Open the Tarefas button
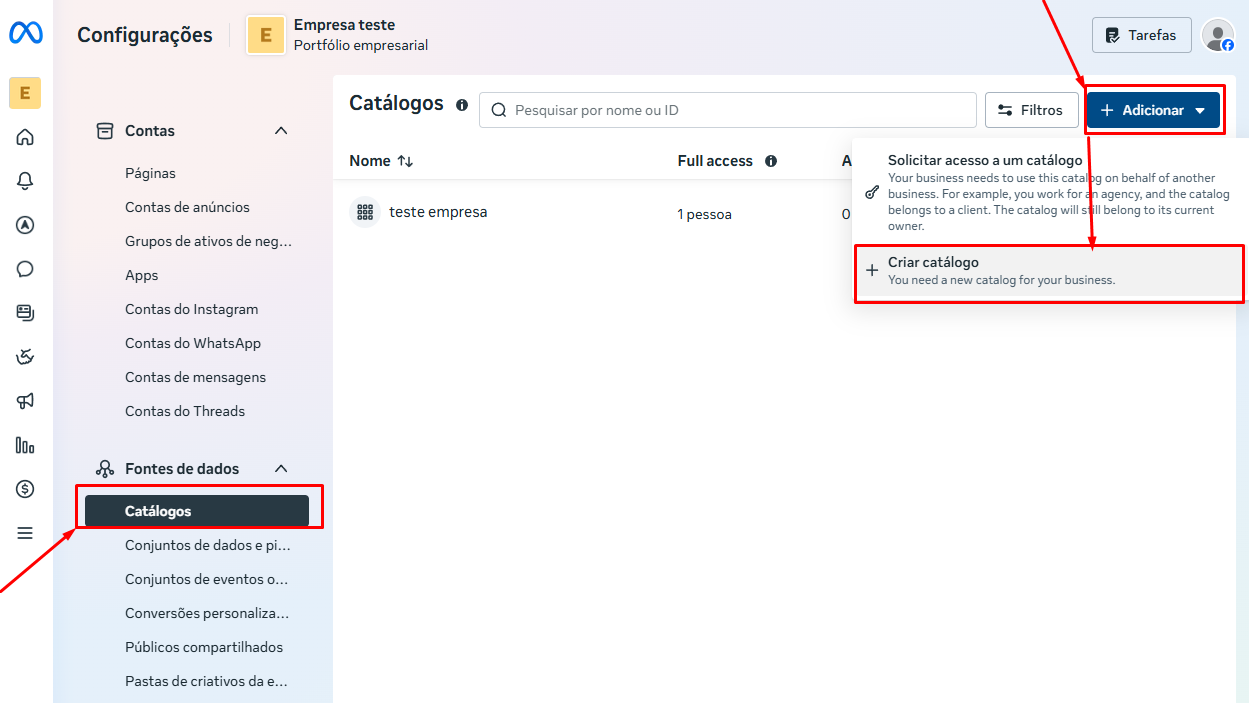 tap(1142, 35)
